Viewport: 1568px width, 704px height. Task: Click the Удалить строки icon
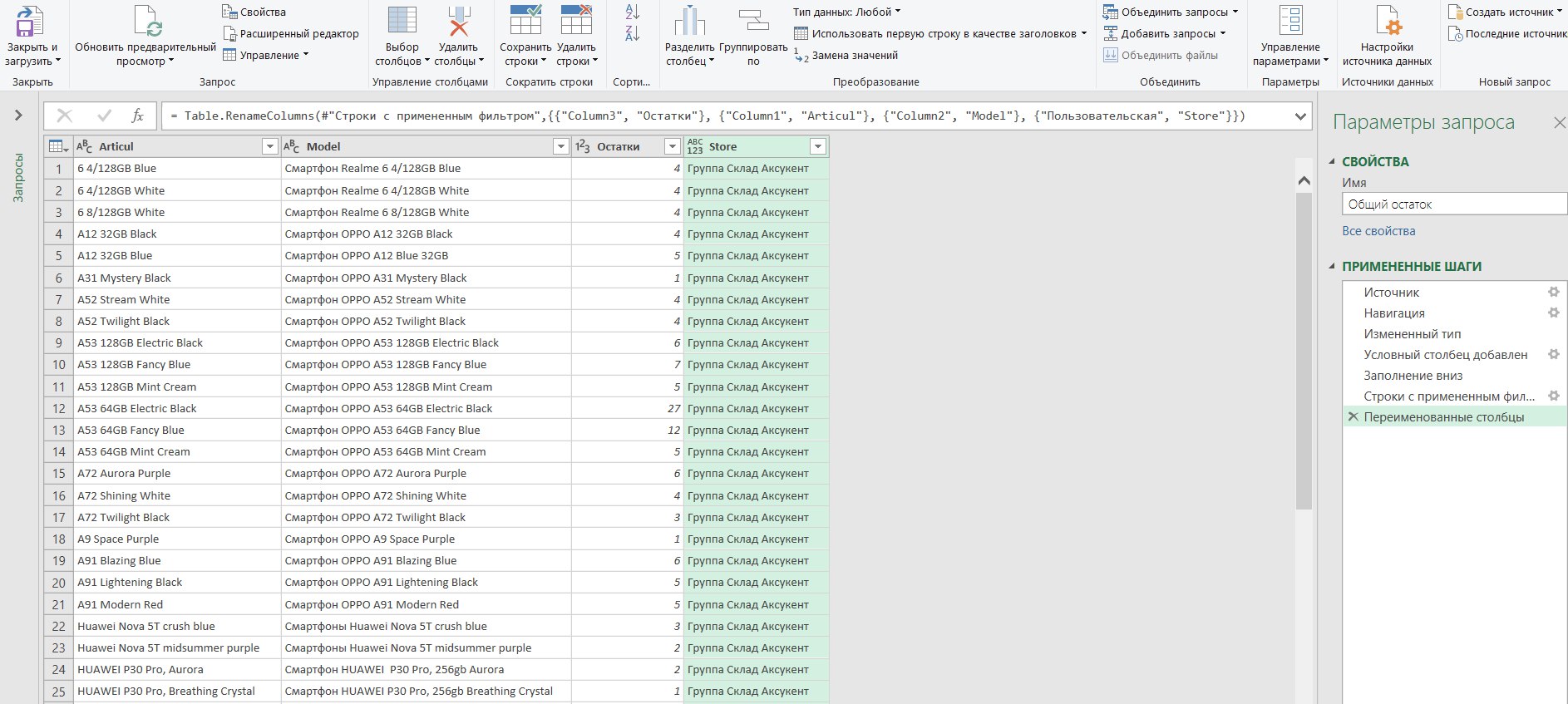pos(576,22)
